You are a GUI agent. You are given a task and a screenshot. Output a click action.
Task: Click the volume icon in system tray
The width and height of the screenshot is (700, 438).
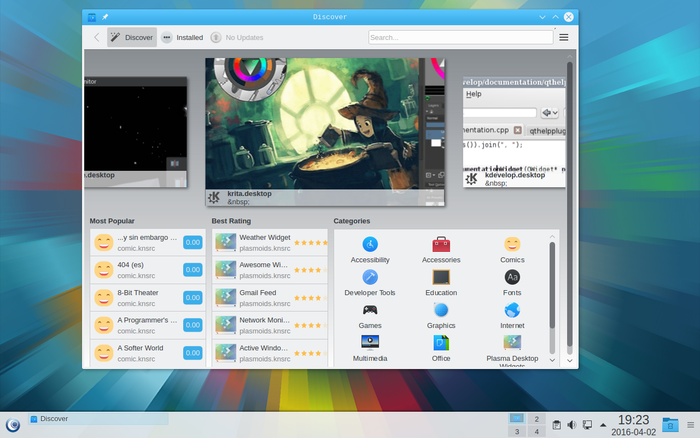(571, 425)
